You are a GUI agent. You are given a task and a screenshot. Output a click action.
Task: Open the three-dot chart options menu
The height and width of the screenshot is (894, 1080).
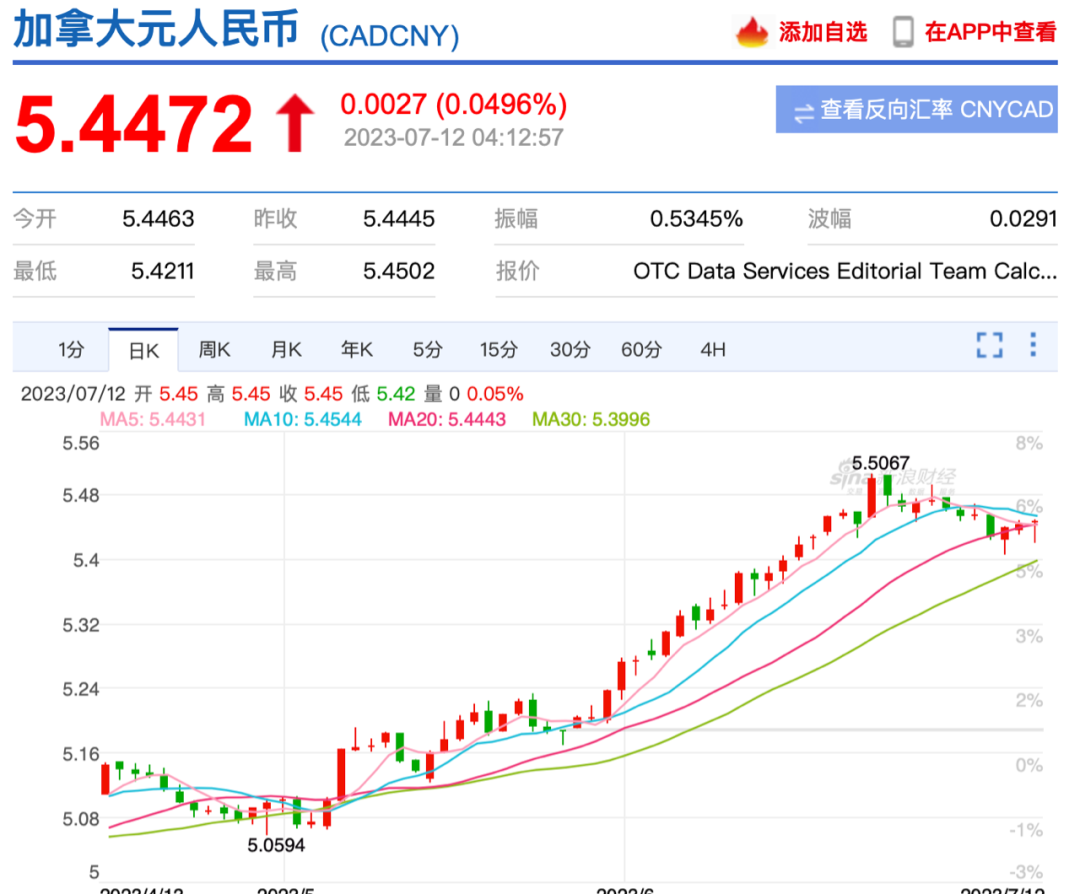coord(1032,344)
